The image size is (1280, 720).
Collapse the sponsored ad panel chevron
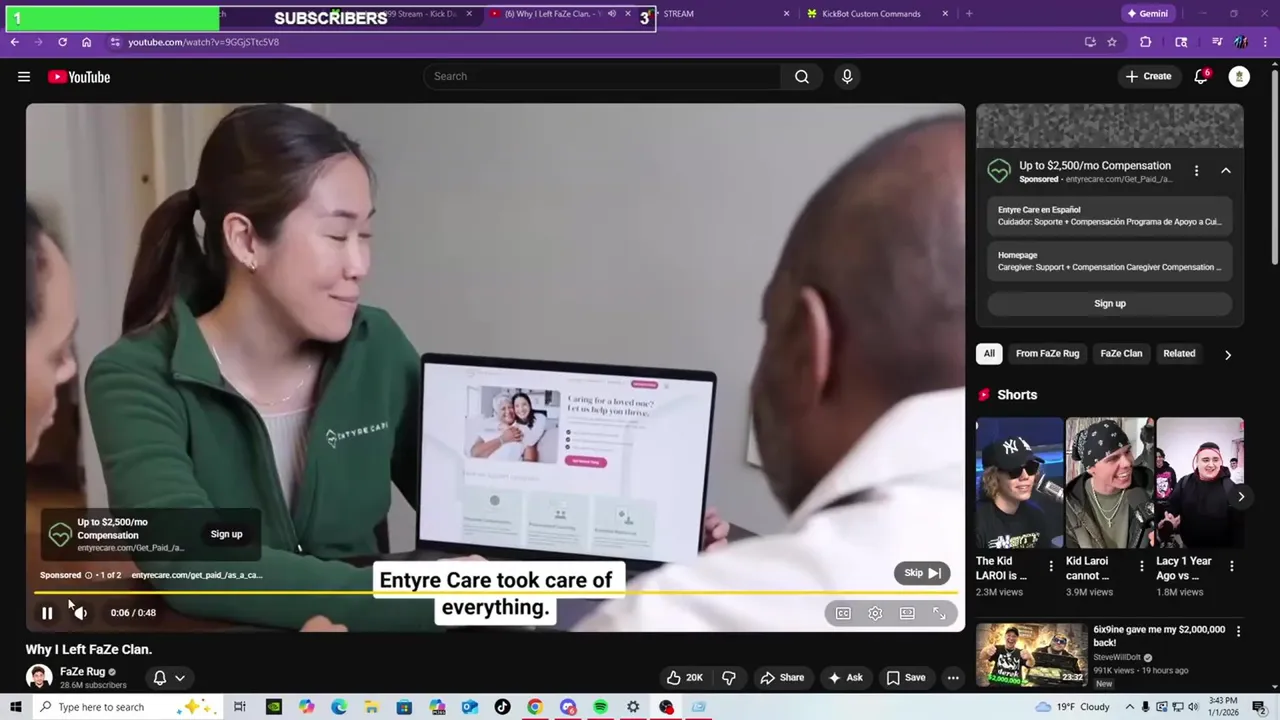[1225, 171]
